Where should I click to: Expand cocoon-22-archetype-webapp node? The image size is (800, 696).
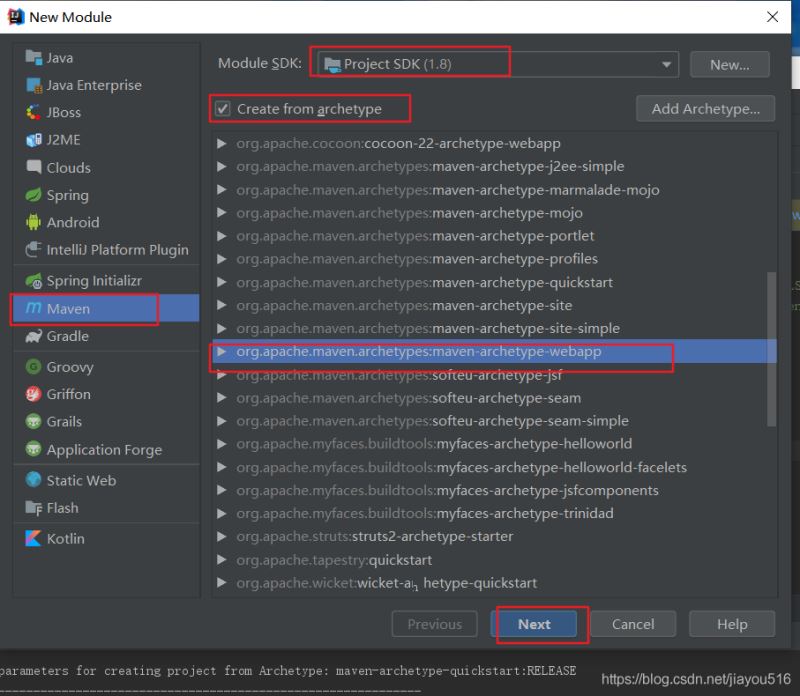tap(221, 143)
